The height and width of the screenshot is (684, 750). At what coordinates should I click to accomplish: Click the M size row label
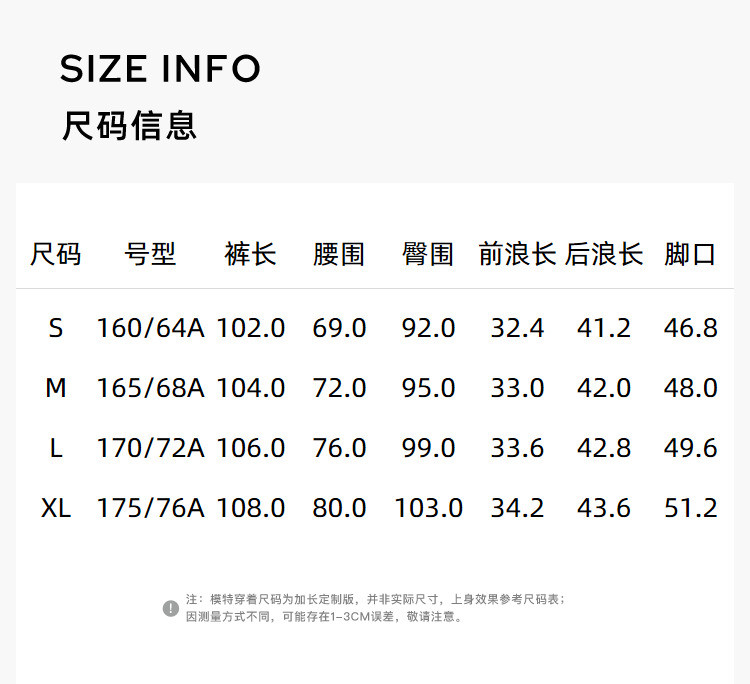pyautogui.click(x=56, y=387)
